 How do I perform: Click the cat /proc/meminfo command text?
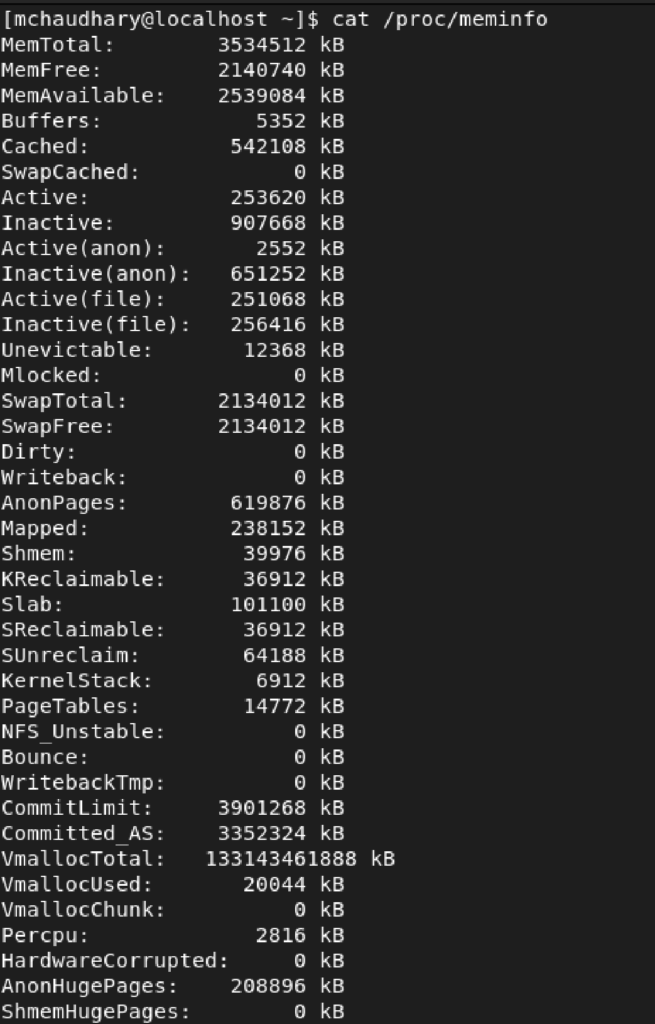tap(439, 20)
